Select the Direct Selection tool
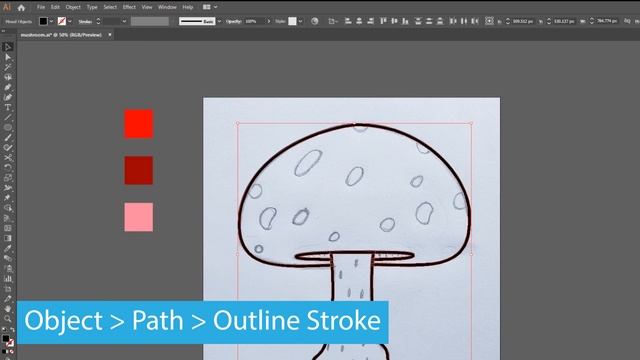Image resolution: width=640 pixels, height=360 pixels. click(x=8, y=58)
